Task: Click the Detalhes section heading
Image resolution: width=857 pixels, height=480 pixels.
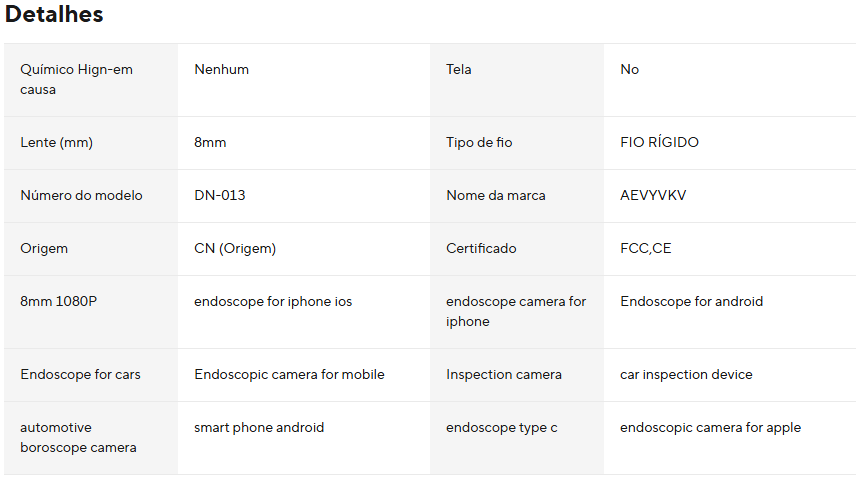Action: 54,15
